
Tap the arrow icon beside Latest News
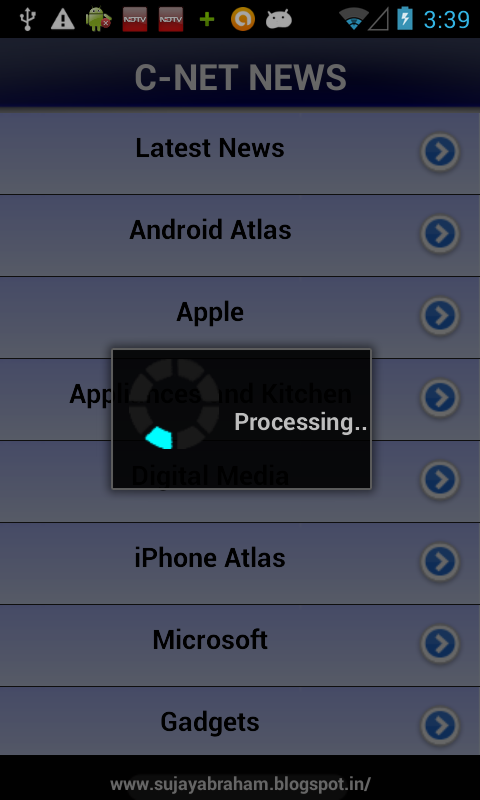(440, 152)
